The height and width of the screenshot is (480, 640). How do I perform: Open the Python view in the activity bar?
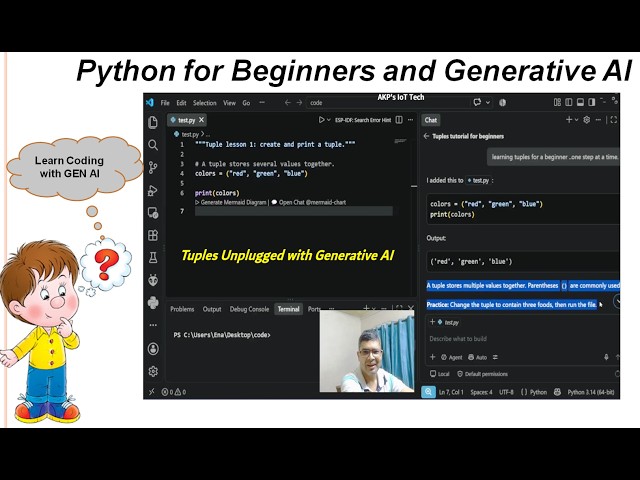(x=153, y=302)
